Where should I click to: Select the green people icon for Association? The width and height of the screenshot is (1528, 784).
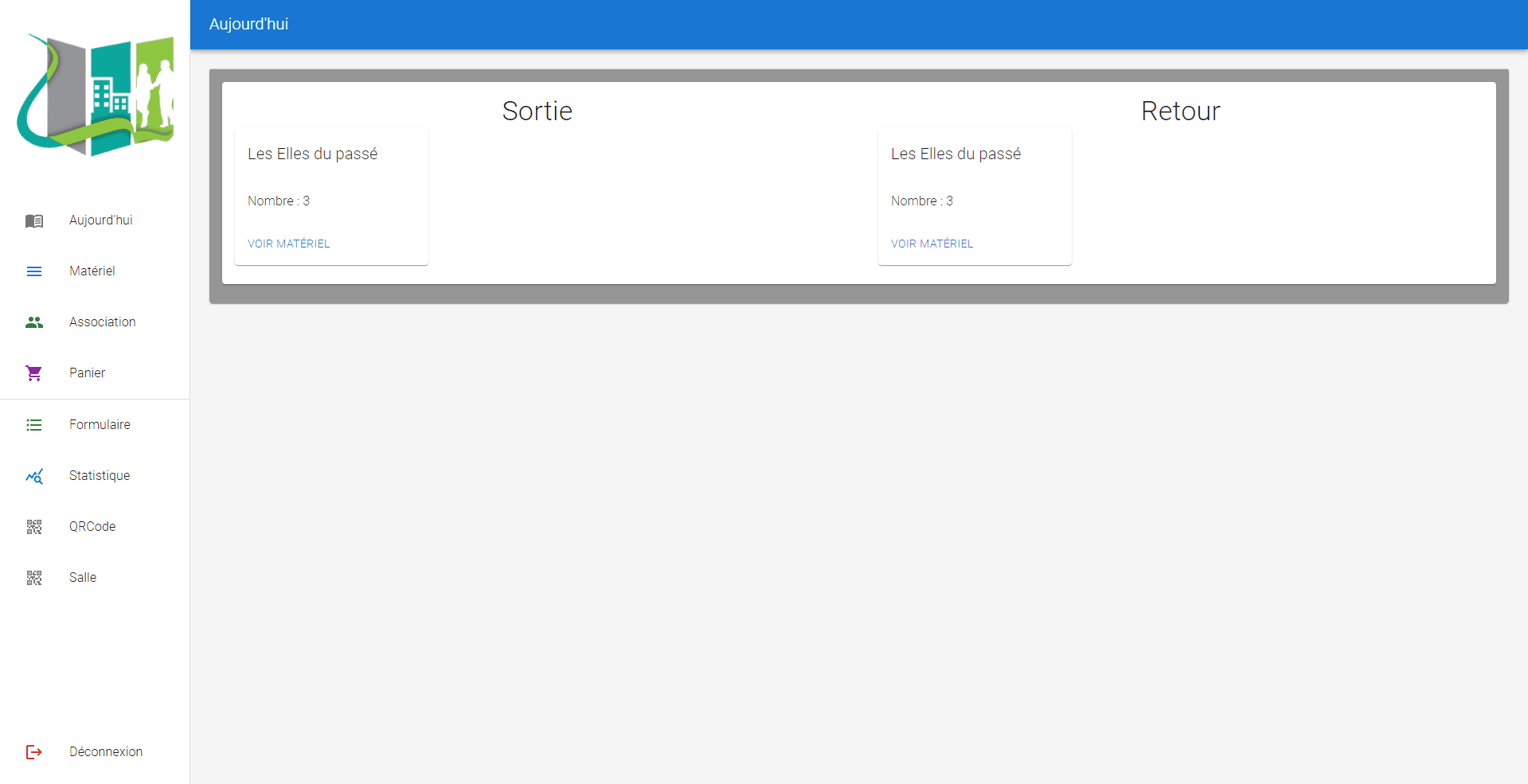point(34,322)
